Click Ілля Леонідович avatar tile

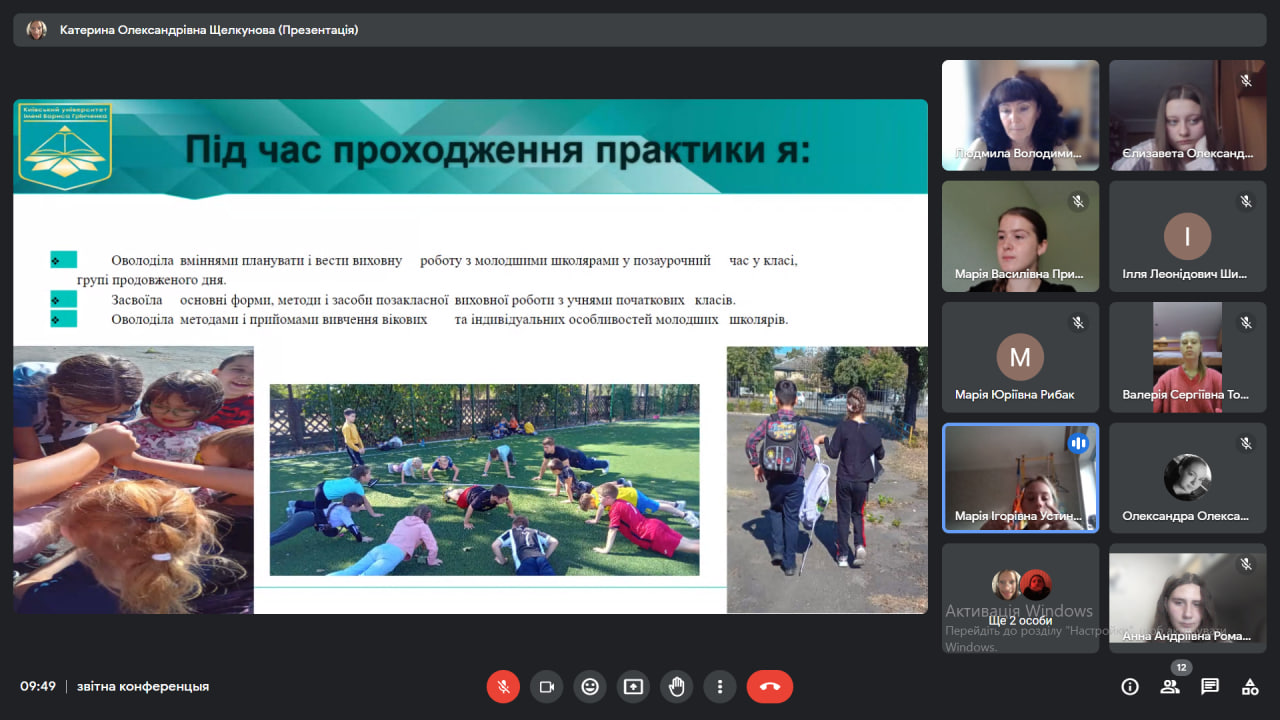[1187, 237]
